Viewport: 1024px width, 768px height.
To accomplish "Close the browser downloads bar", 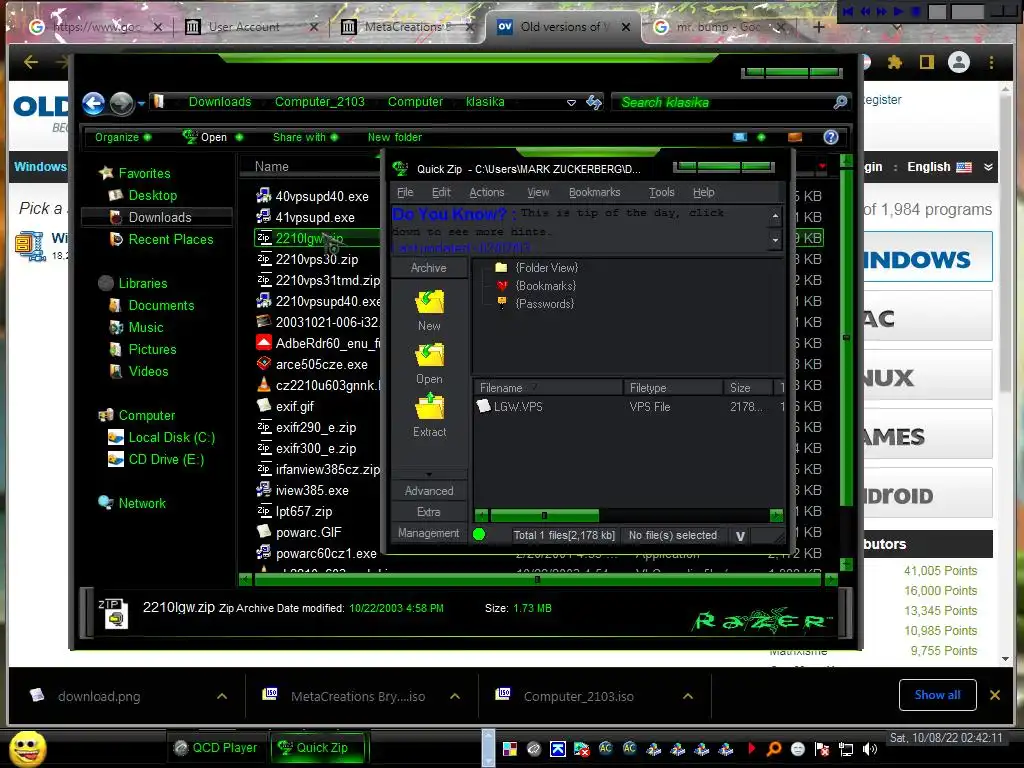I will [995, 695].
